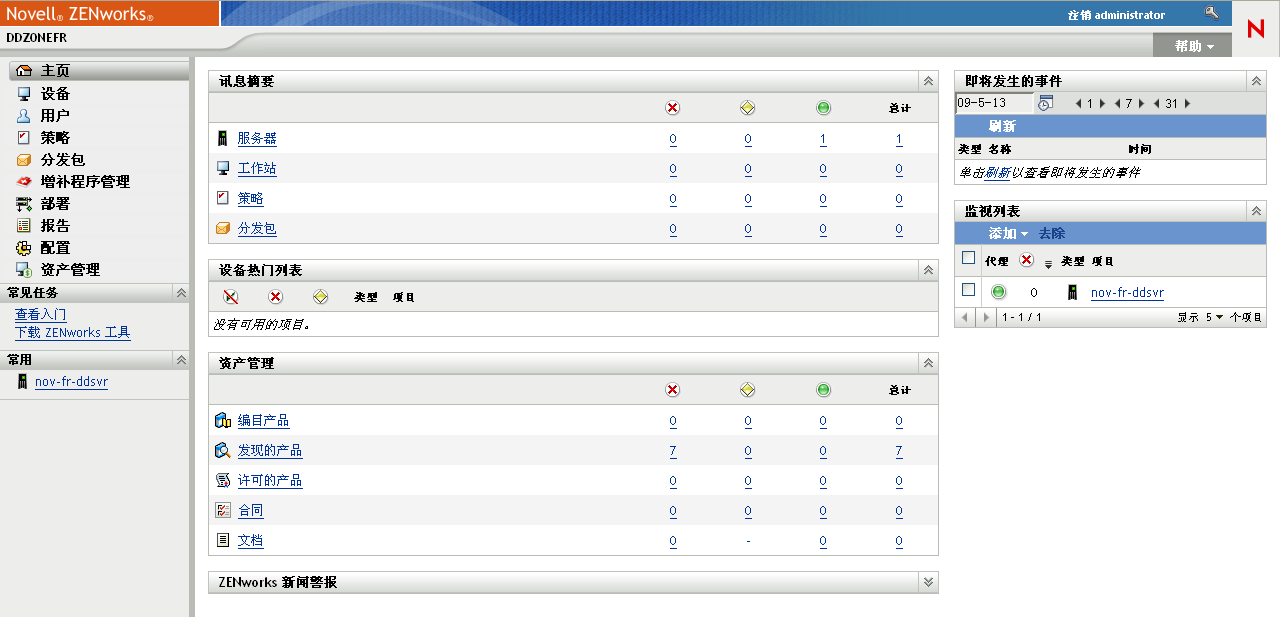The height and width of the screenshot is (617, 1280).
Task: Click the catalog icon beside 编目产品
Action: point(223,421)
